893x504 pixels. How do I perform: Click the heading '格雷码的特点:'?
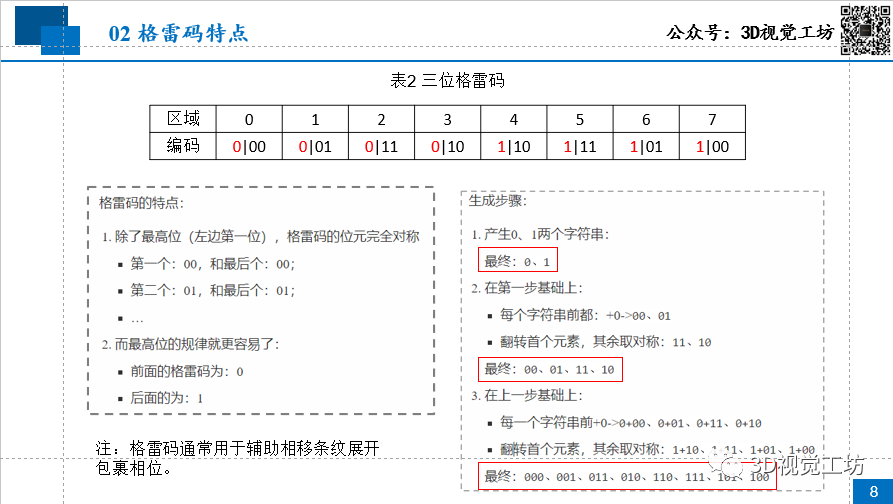(x=141, y=203)
